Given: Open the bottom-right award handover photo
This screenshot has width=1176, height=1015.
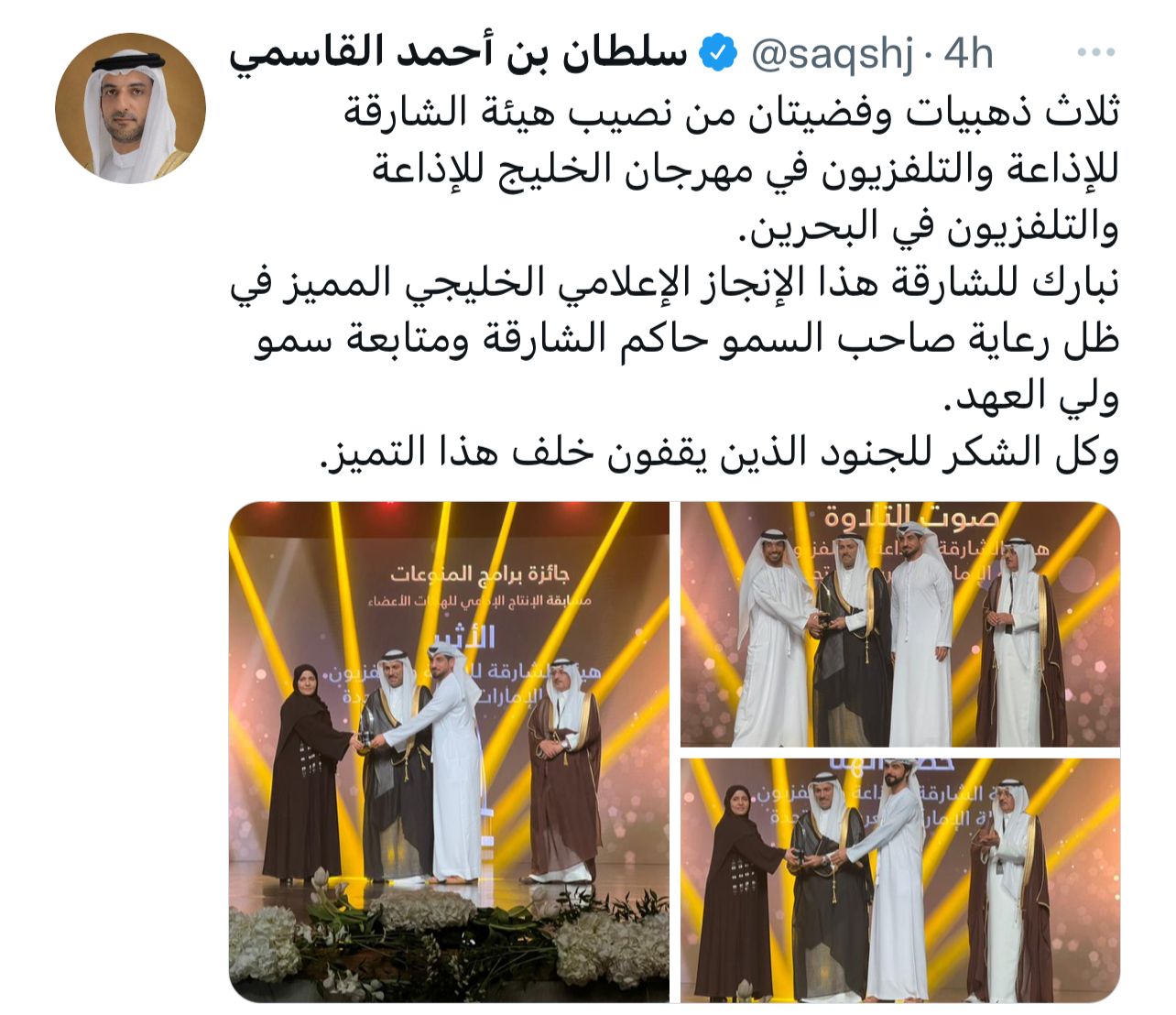Looking at the screenshot, I should 900,880.
